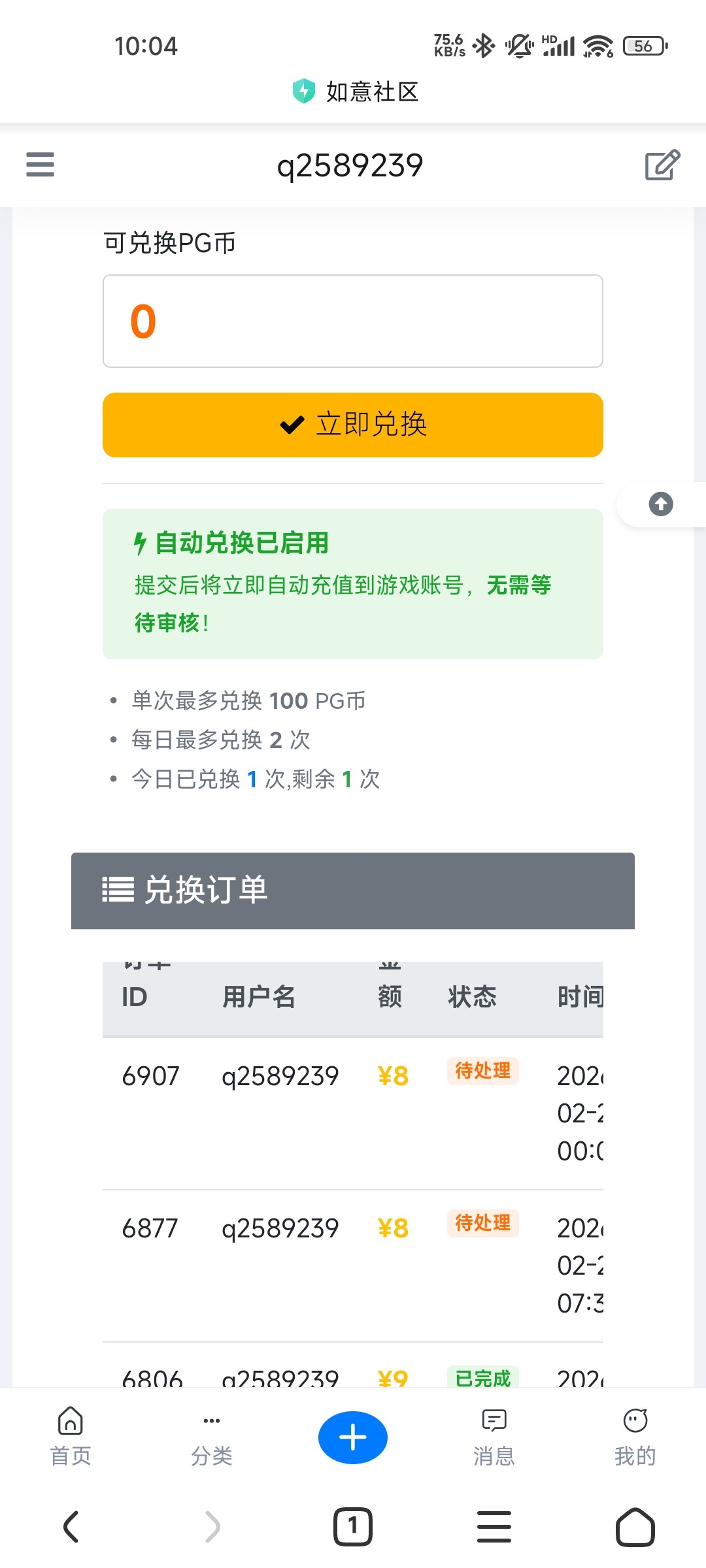This screenshot has width=706, height=1568.
Task: Tap the 待处理 status on order 6907
Action: point(482,1071)
